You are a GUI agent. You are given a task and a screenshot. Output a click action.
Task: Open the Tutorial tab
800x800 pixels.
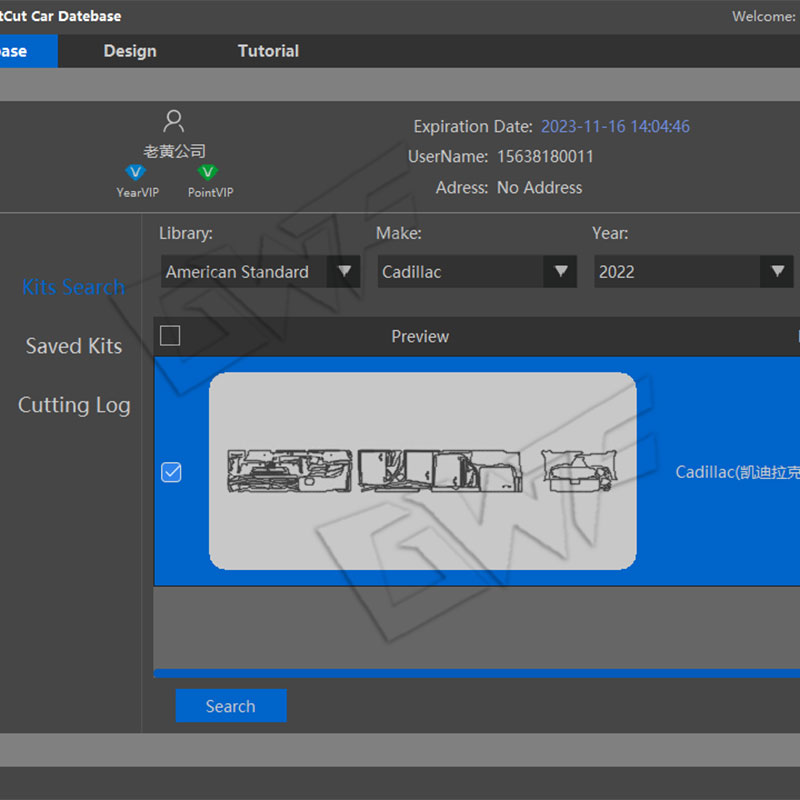pyautogui.click(x=268, y=51)
